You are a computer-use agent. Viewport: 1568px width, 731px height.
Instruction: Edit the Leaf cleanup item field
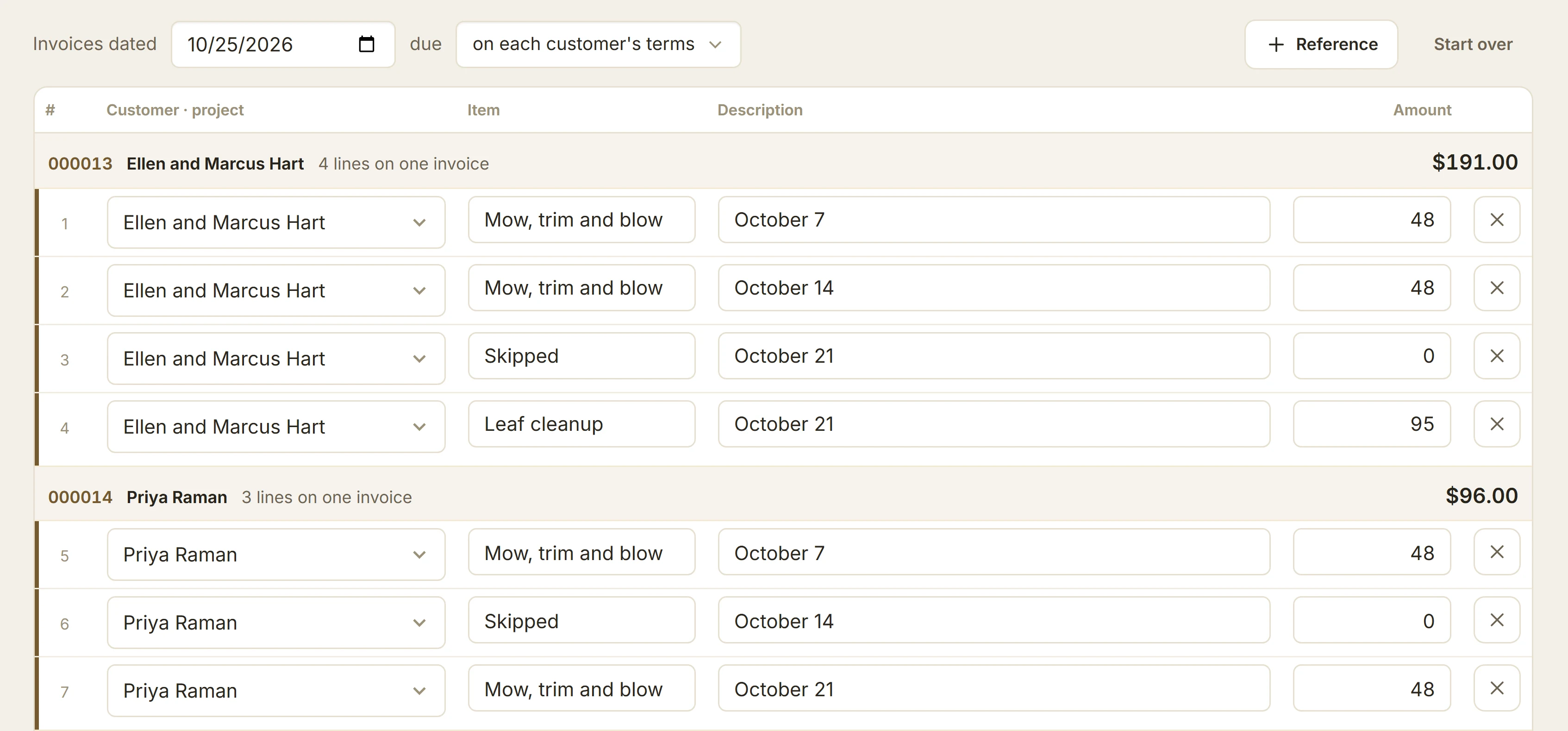click(581, 425)
